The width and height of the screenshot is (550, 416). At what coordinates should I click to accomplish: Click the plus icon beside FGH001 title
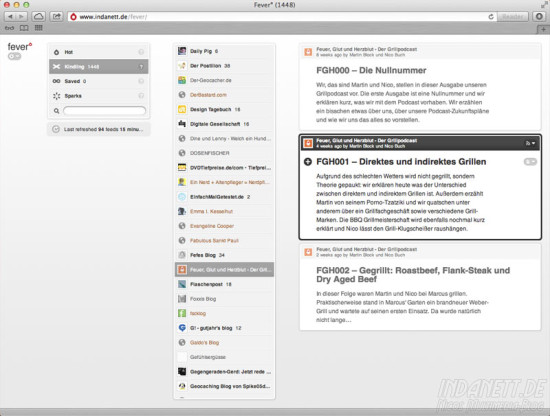pos(308,162)
